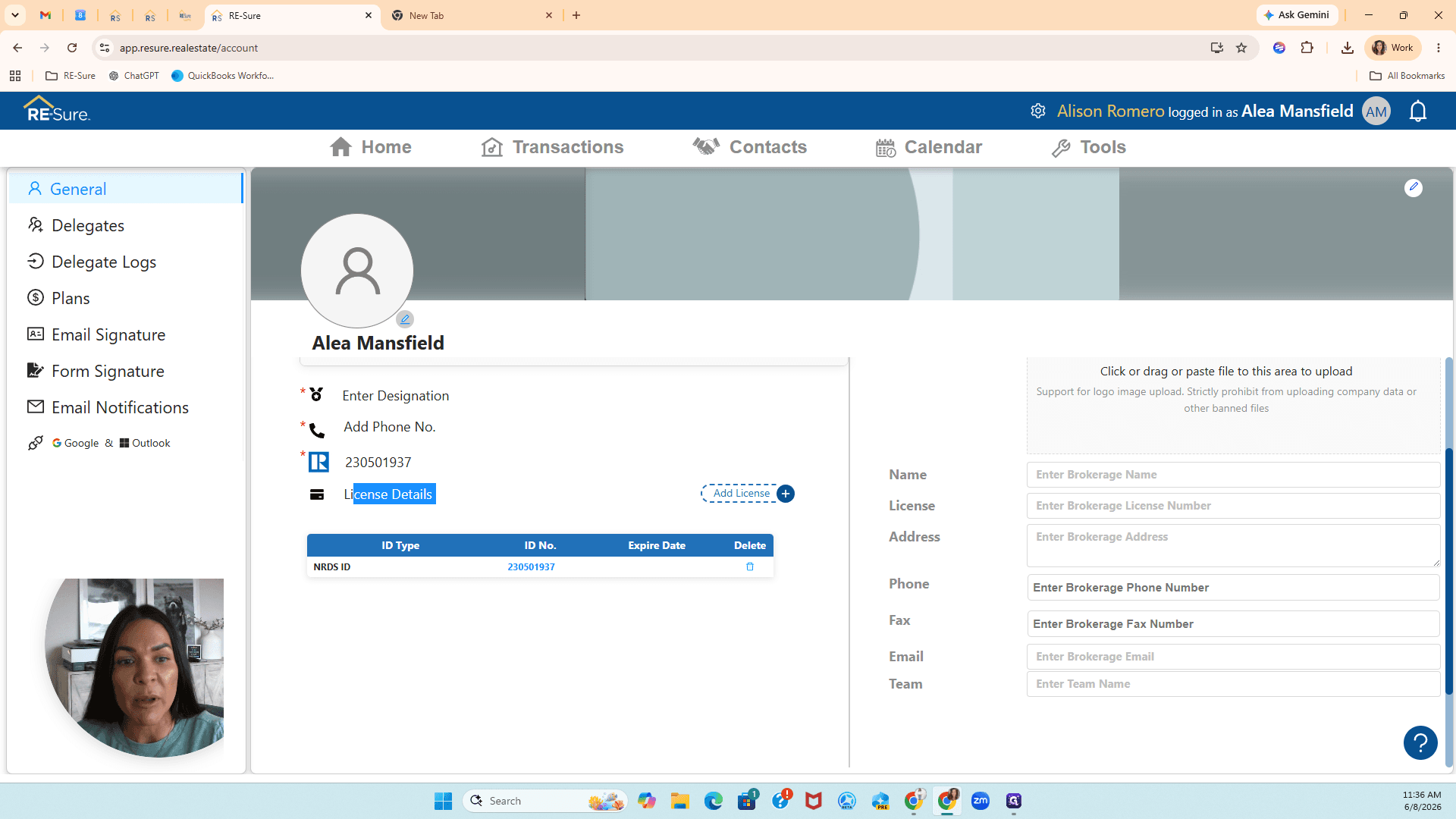
Task: Open Email Notifications settings
Action: point(126,407)
